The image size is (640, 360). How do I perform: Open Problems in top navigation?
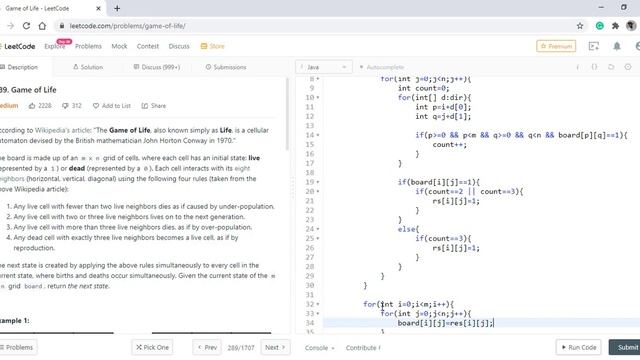(x=88, y=46)
